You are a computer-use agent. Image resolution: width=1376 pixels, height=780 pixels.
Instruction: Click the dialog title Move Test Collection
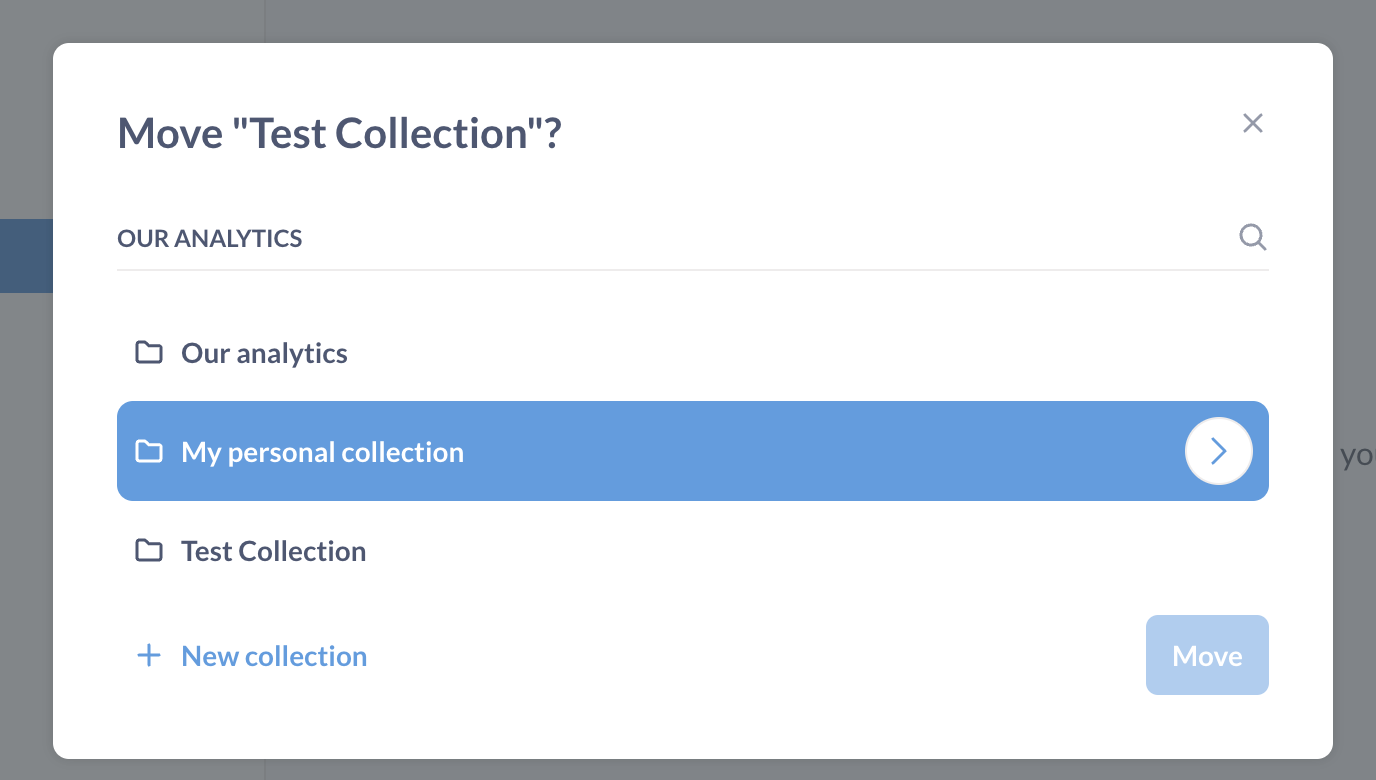tap(339, 132)
